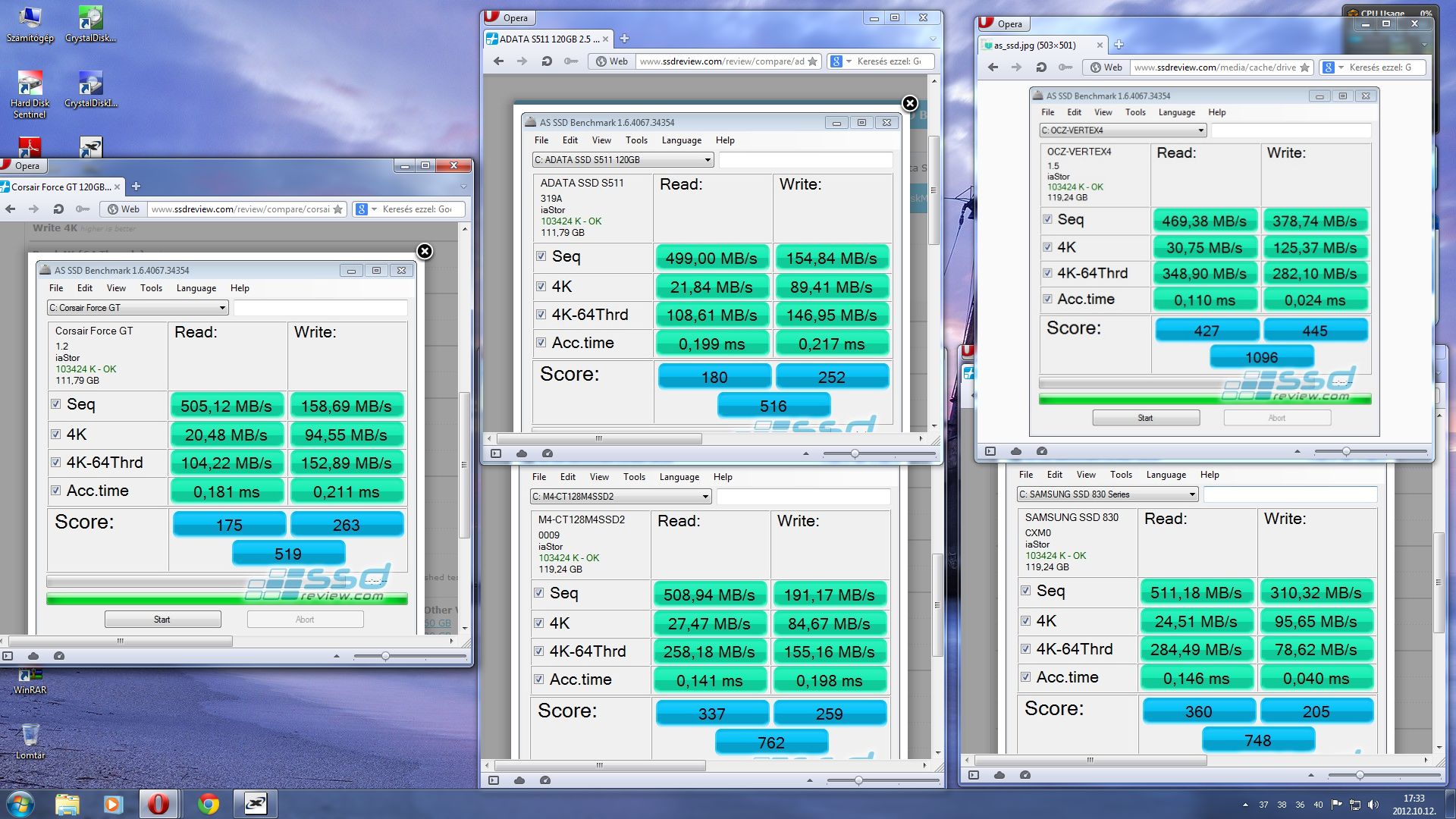Switch to Corsair Force GT 120GB browser tab

coord(59,187)
